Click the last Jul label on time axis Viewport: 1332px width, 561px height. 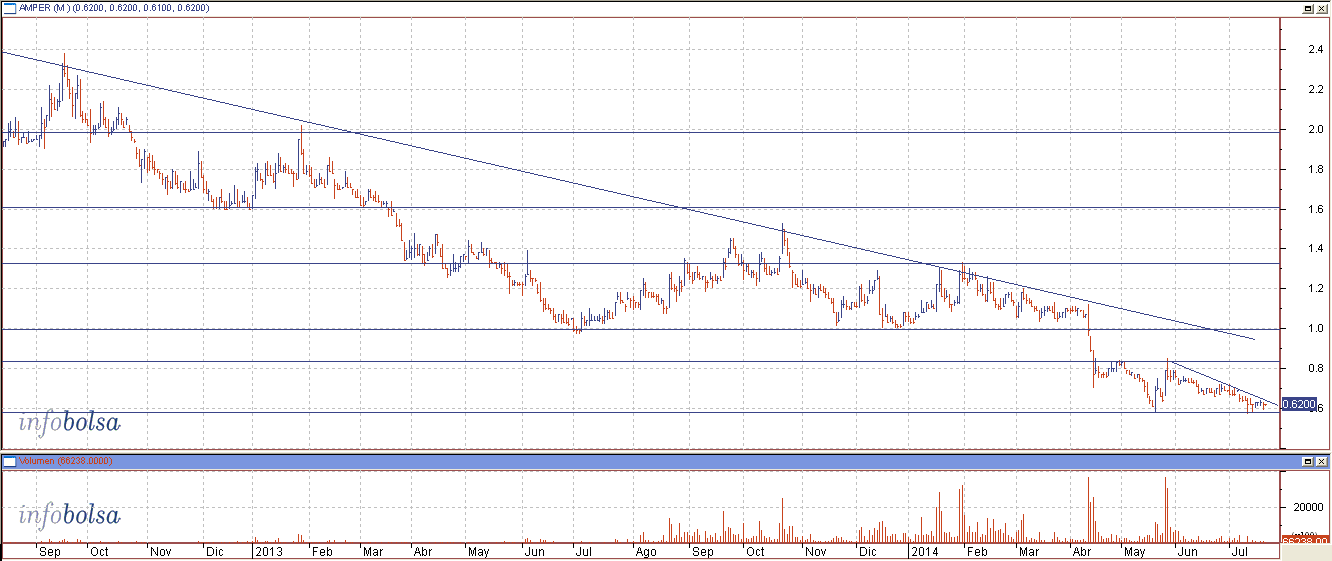(x=1239, y=551)
